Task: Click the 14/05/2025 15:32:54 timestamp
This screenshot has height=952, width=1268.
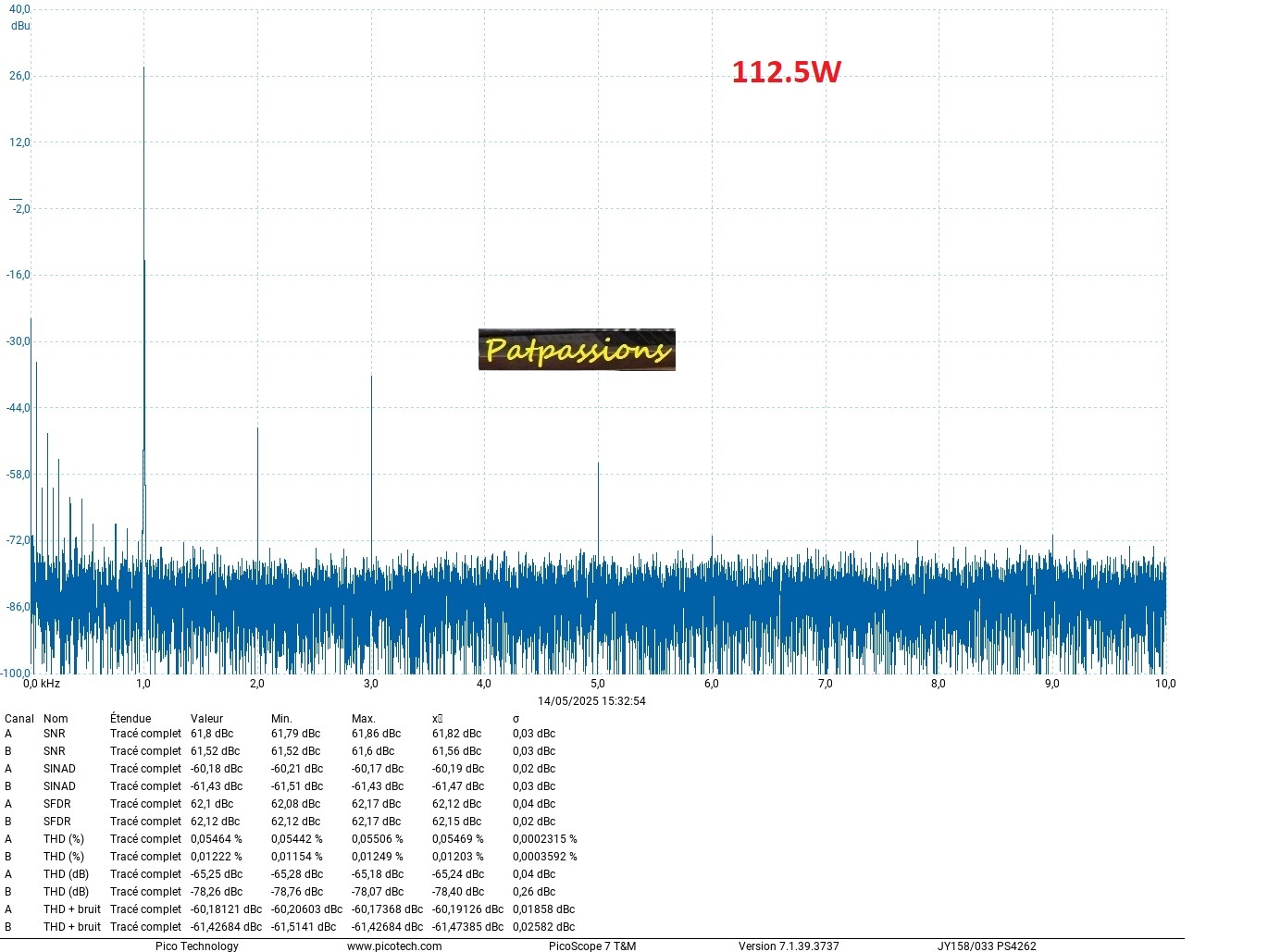Action: tap(591, 701)
